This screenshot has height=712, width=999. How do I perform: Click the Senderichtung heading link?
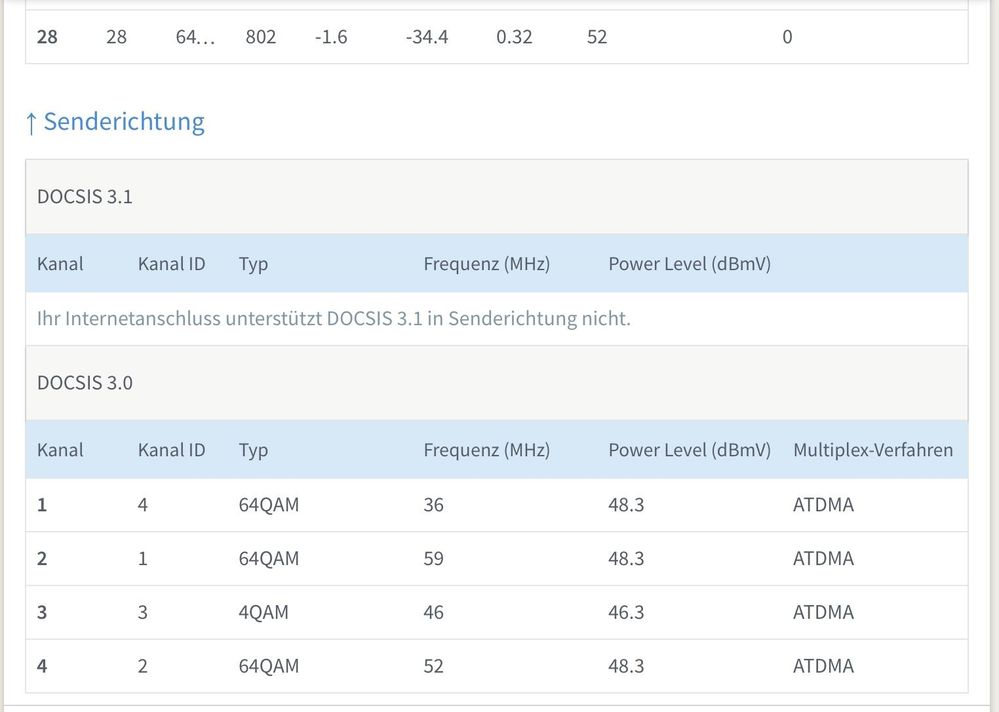124,122
